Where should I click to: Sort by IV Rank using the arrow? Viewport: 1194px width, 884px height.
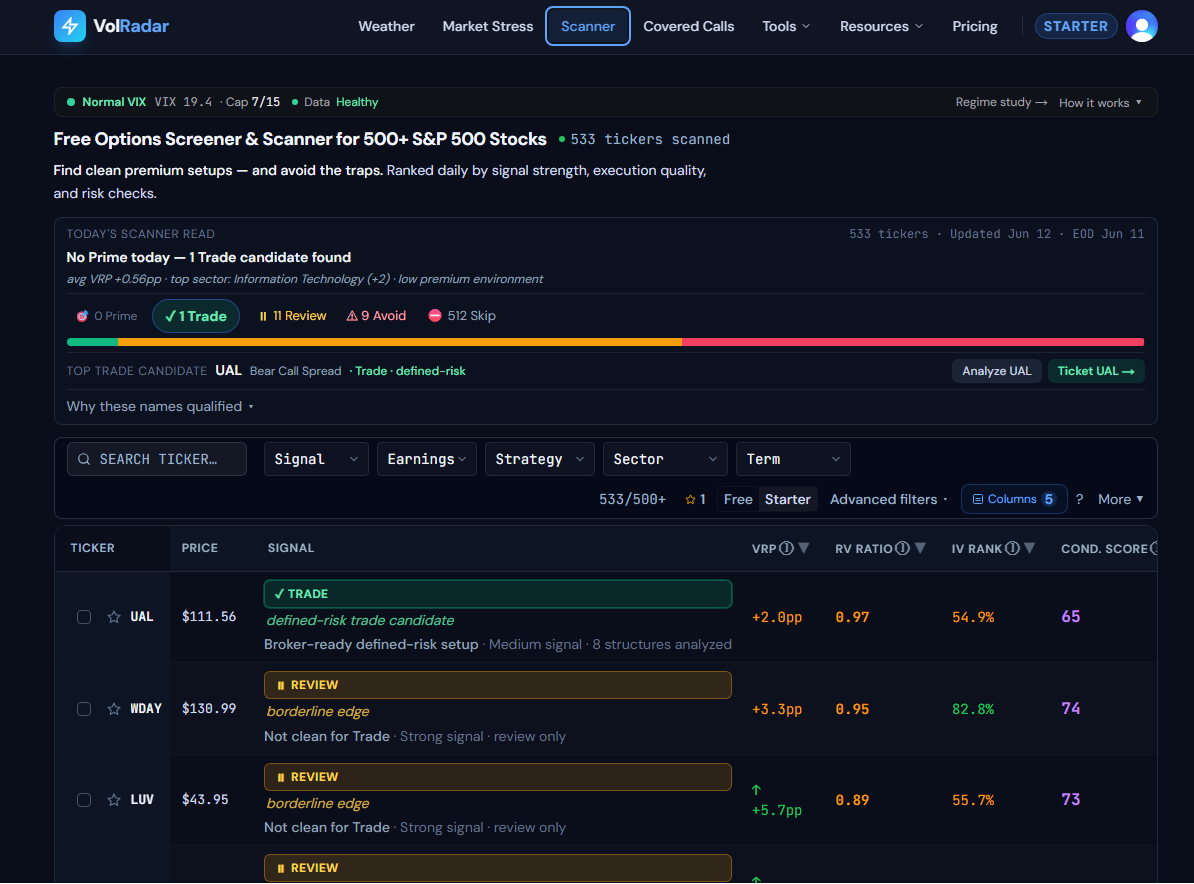(1030, 548)
